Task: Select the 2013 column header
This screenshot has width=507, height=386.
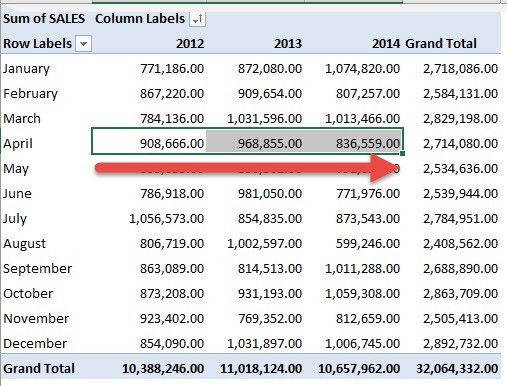Action: coord(288,44)
